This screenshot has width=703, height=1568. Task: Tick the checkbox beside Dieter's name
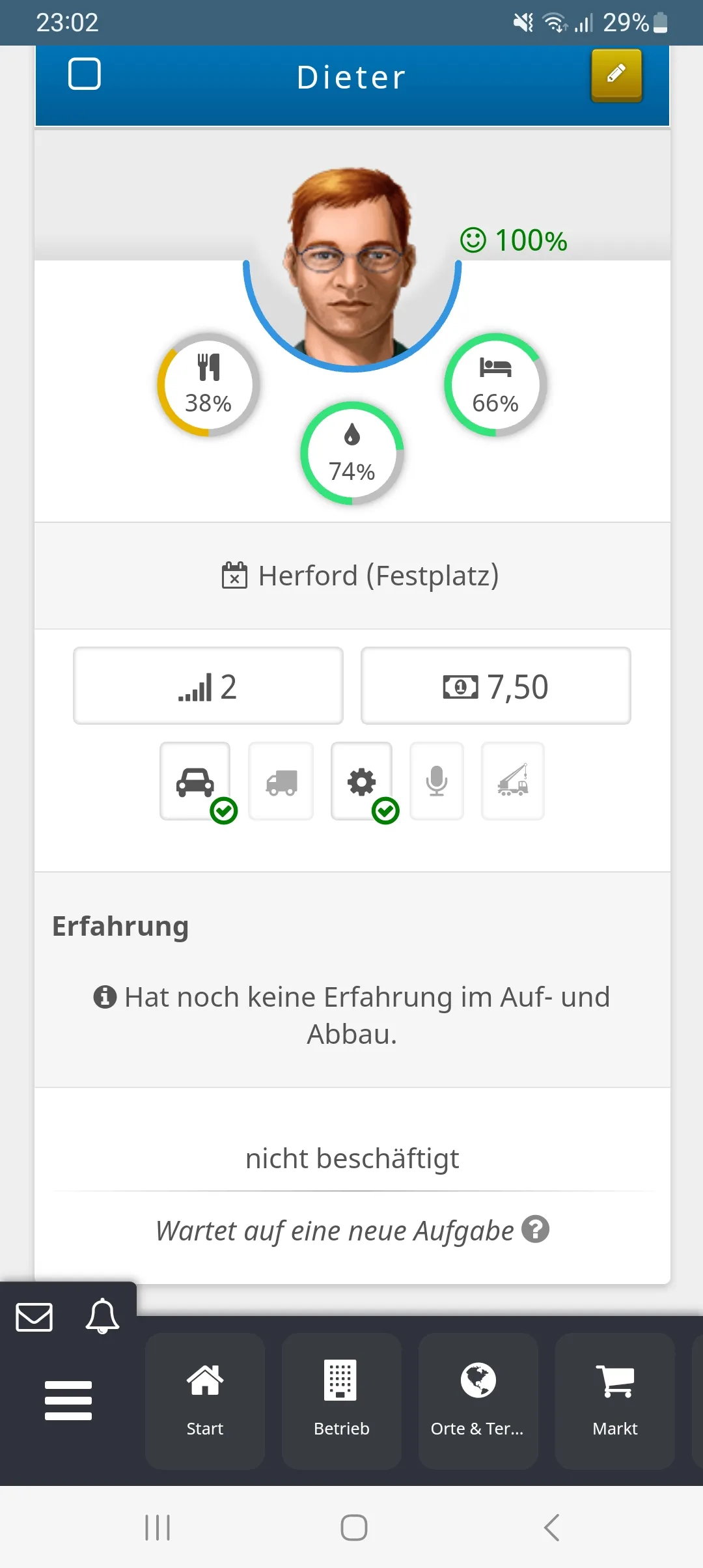[x=85, y=74]
